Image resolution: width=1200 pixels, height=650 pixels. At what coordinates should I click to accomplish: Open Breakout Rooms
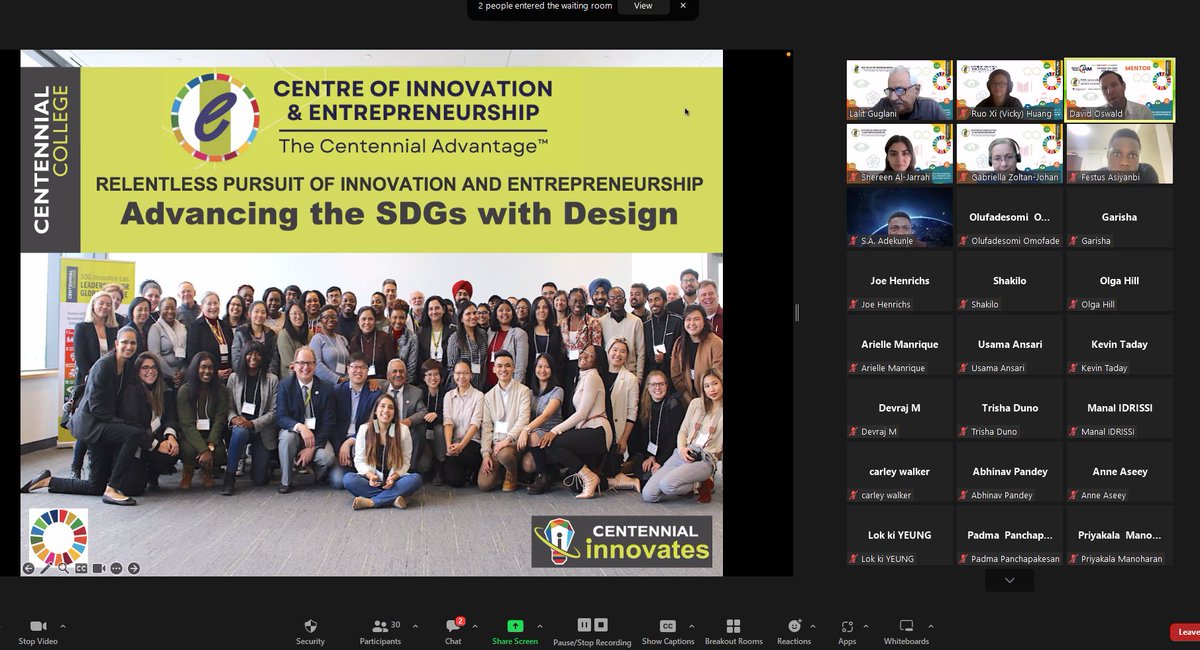(733, 631)
